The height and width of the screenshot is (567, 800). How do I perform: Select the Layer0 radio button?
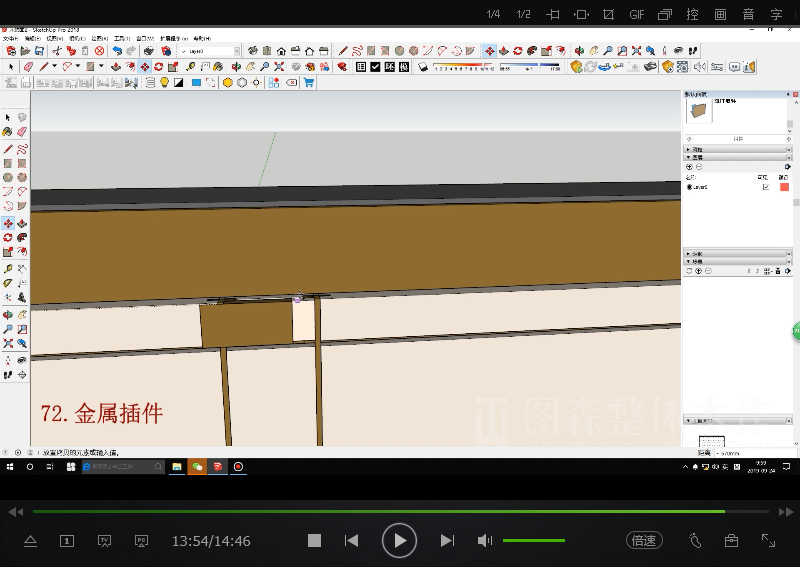pyautogui.click(x=689, y=187)
